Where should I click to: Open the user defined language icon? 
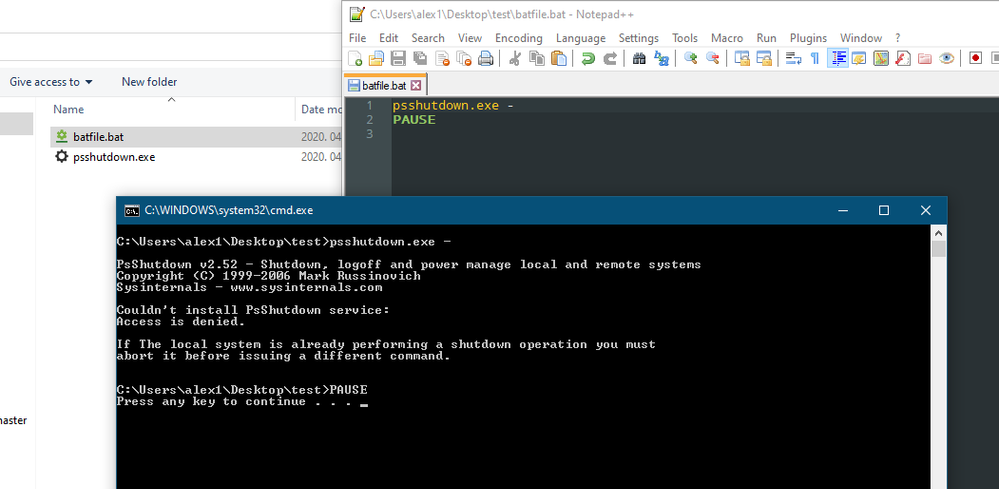[x=859, y=59]
